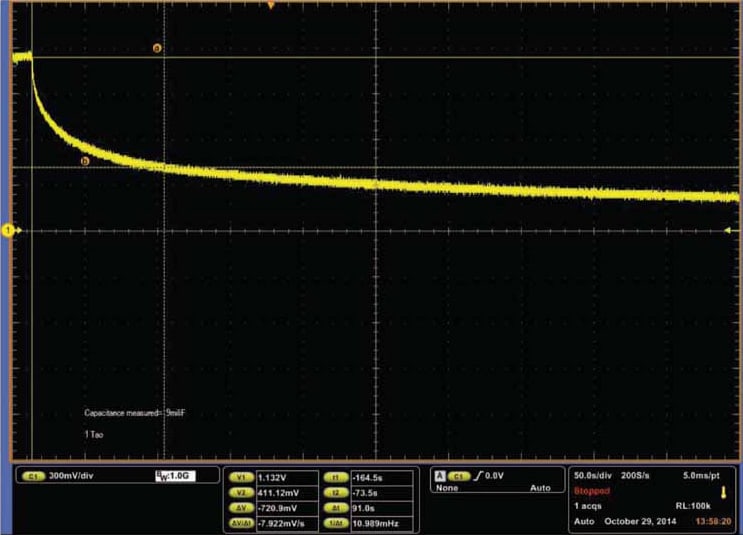Click the cursor 'b' label

(x=85, y=162)
